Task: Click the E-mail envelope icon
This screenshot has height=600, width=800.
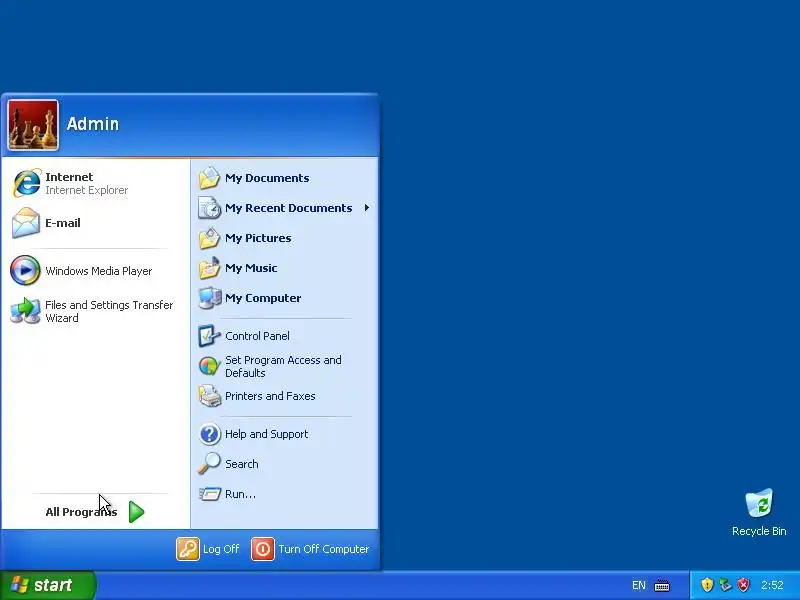Action: (26, 223)
